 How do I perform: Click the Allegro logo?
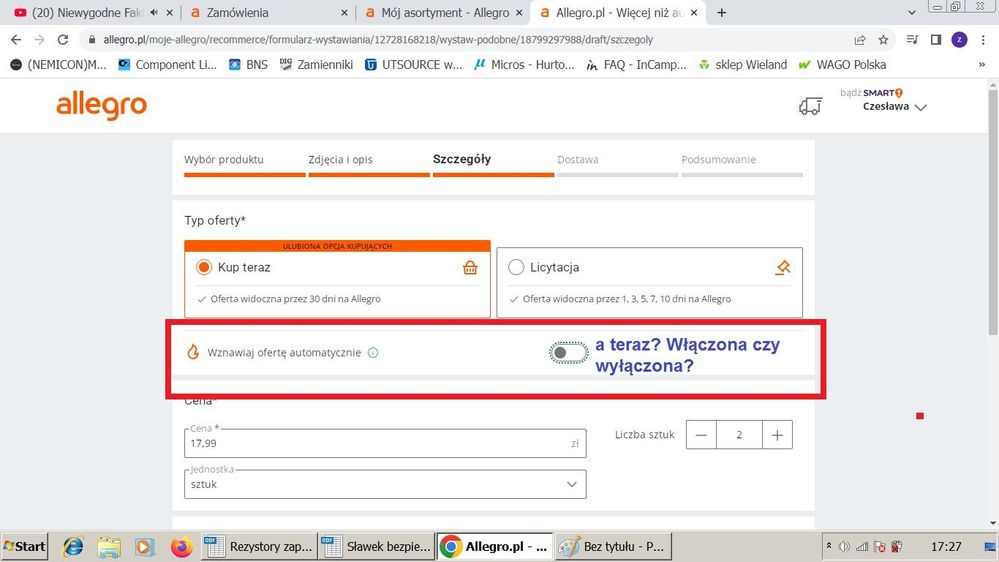[x=101, y=106]
